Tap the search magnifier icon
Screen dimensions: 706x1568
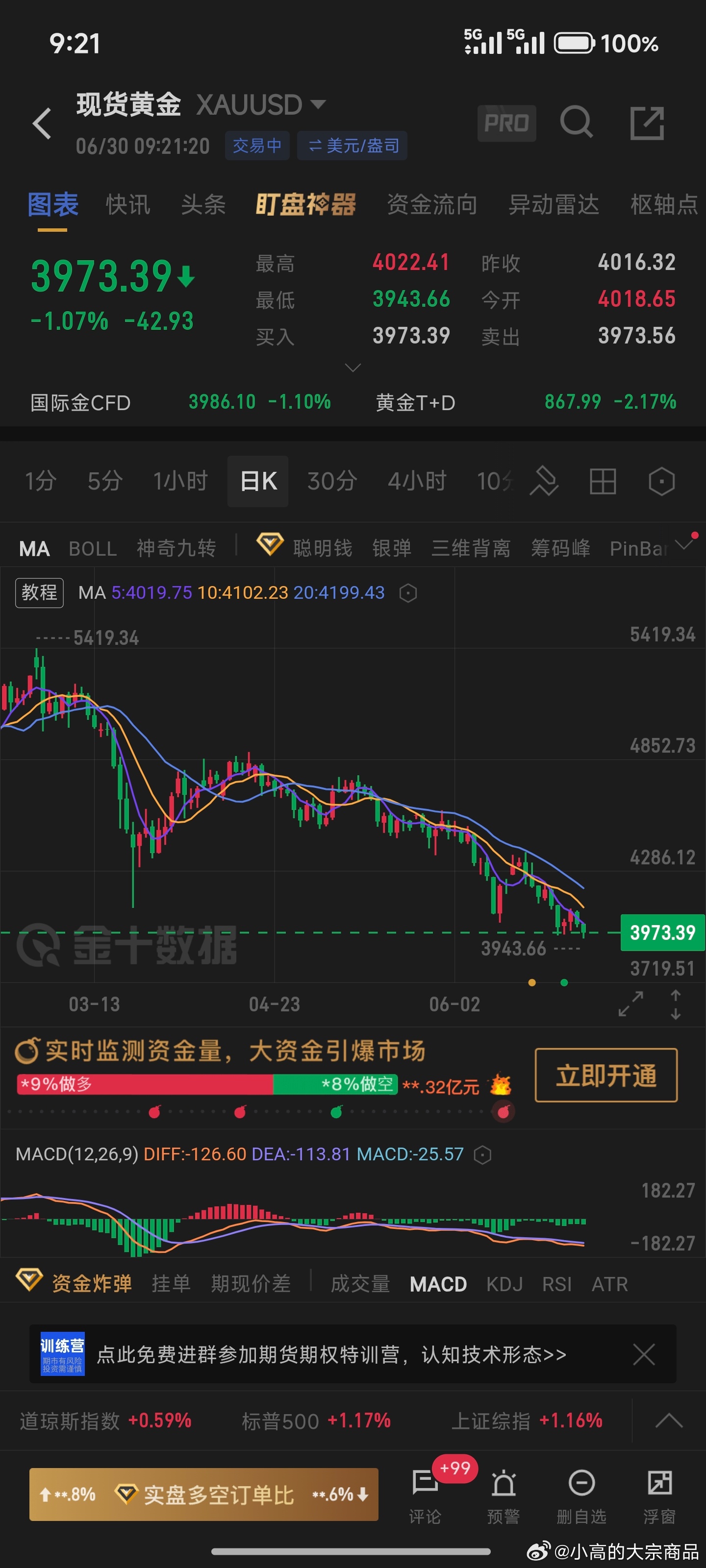[x=576, y=122]
